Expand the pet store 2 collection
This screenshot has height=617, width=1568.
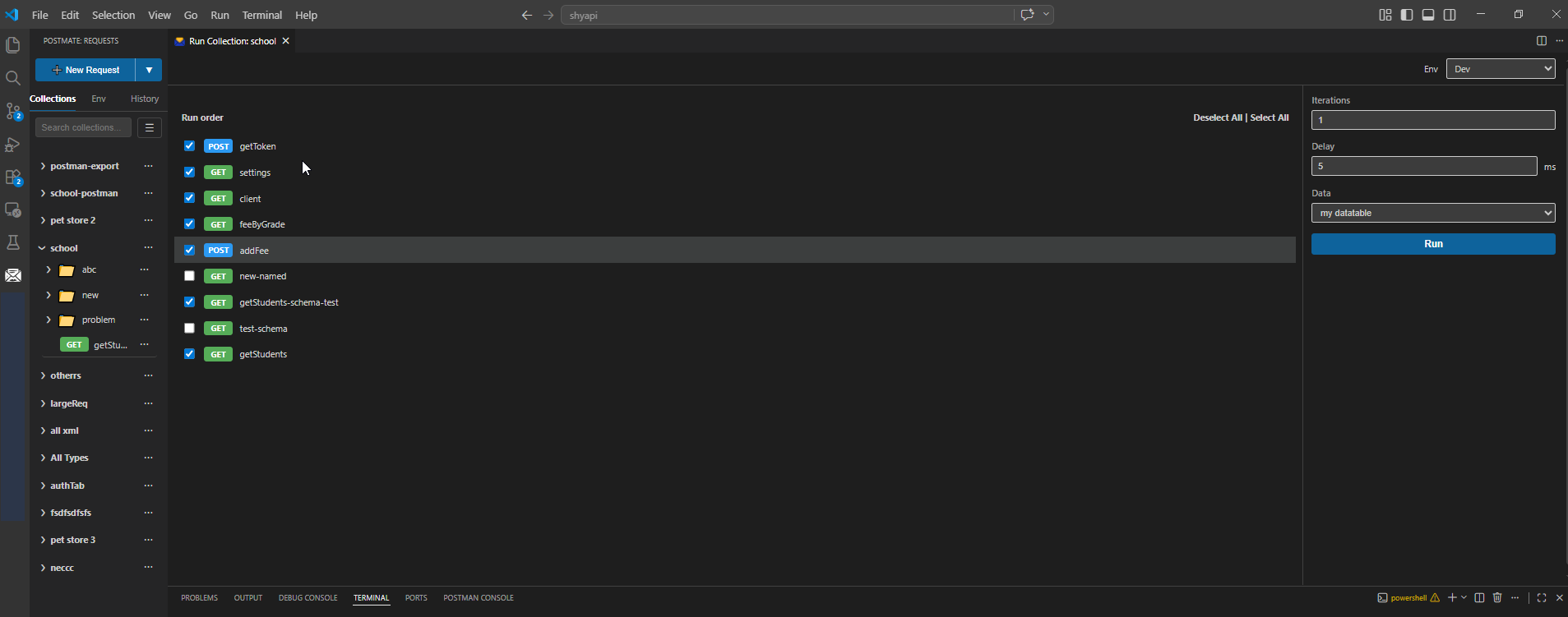(x=43, y=220)
